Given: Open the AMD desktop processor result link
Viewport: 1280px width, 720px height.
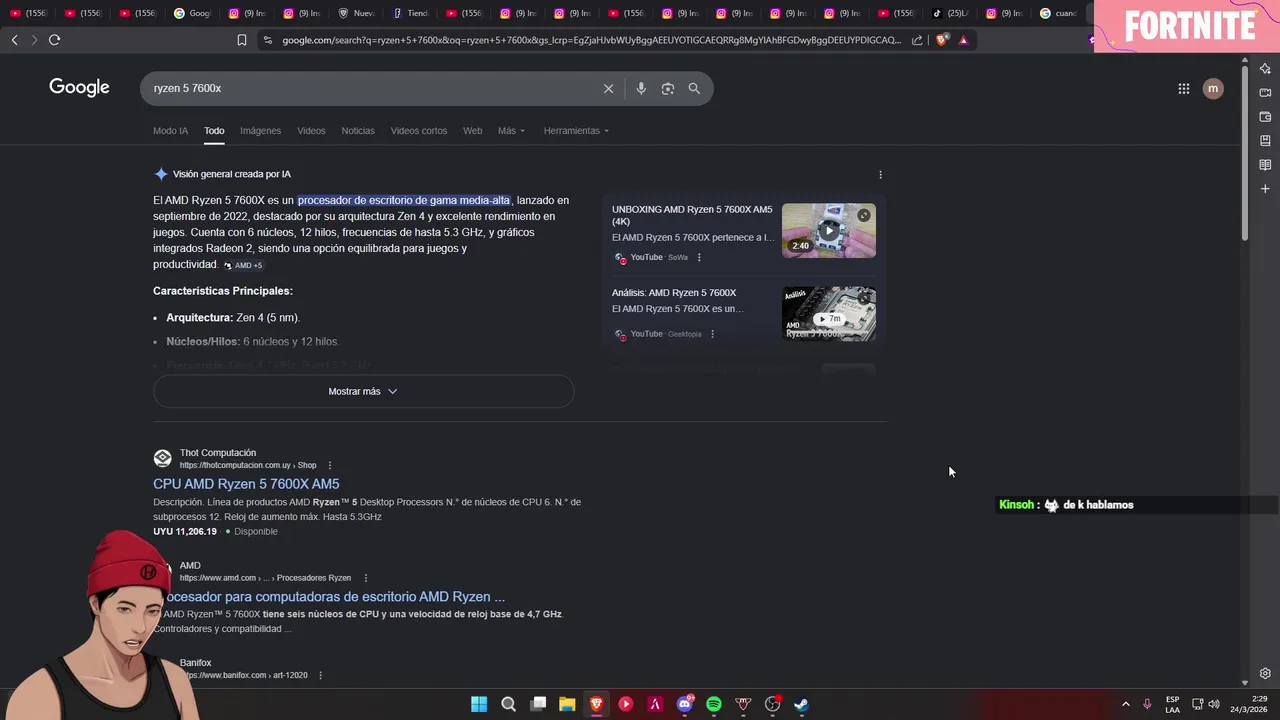Looking at the screenshot, I should pyautogui.click(x=334, y=597).
